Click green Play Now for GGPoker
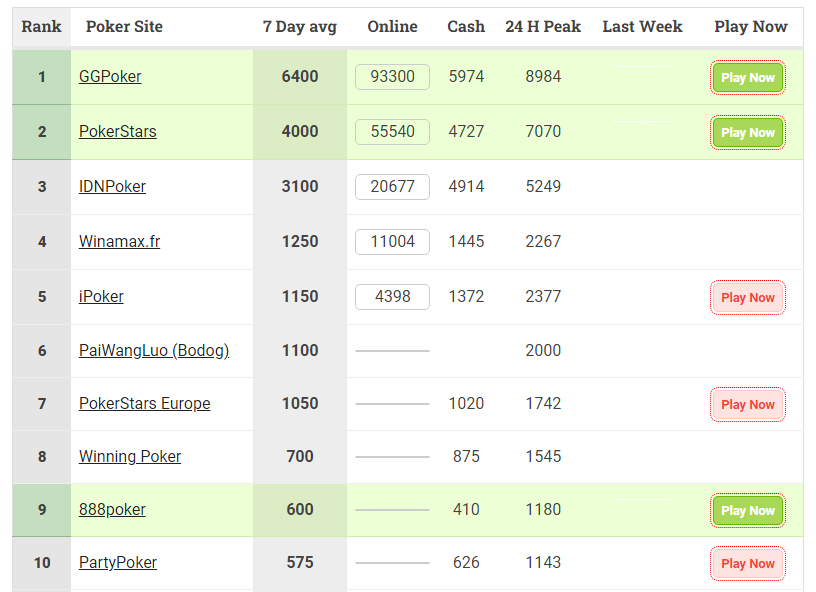 point(747,78)
